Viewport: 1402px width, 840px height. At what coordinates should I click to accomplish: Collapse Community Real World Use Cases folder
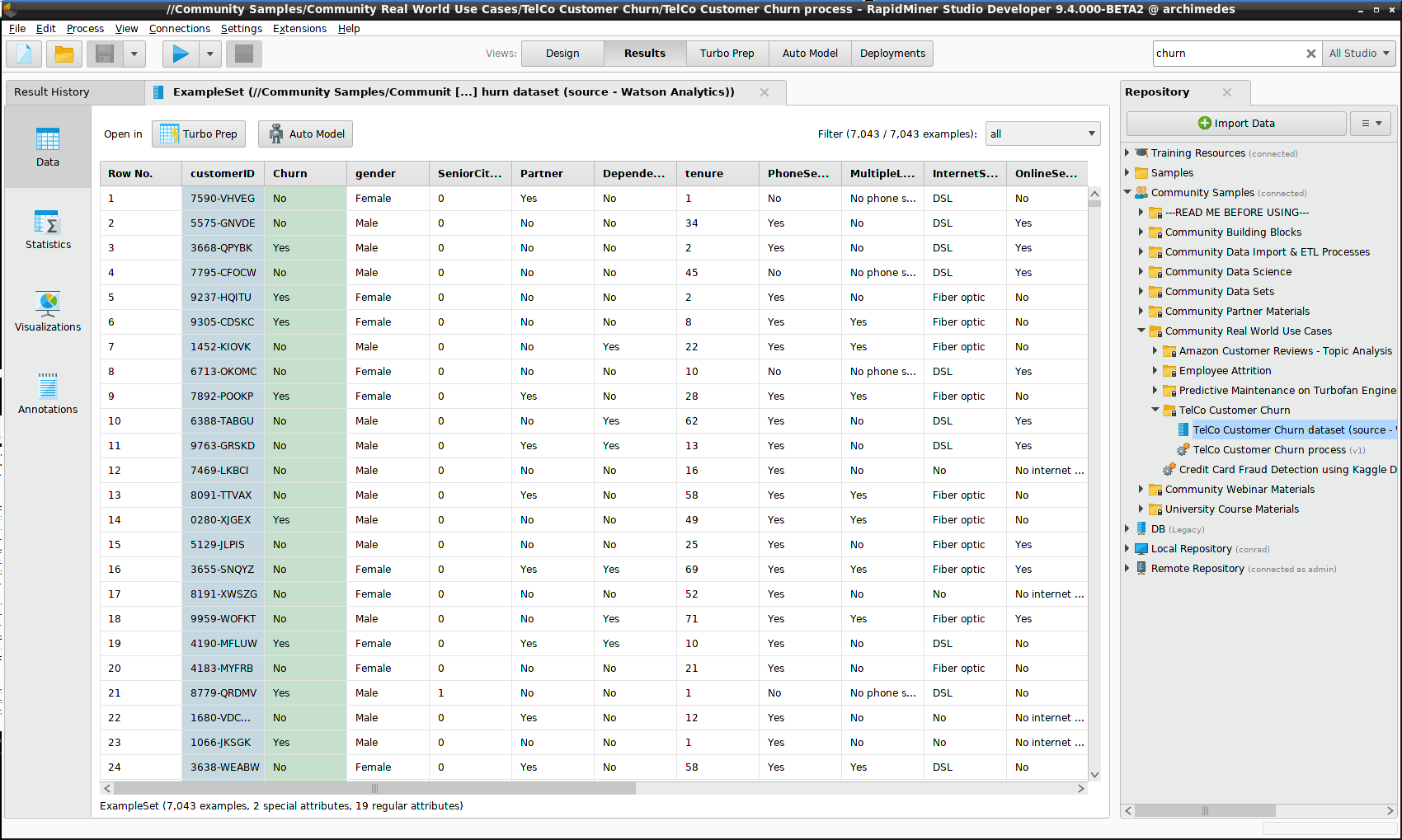1141,331
